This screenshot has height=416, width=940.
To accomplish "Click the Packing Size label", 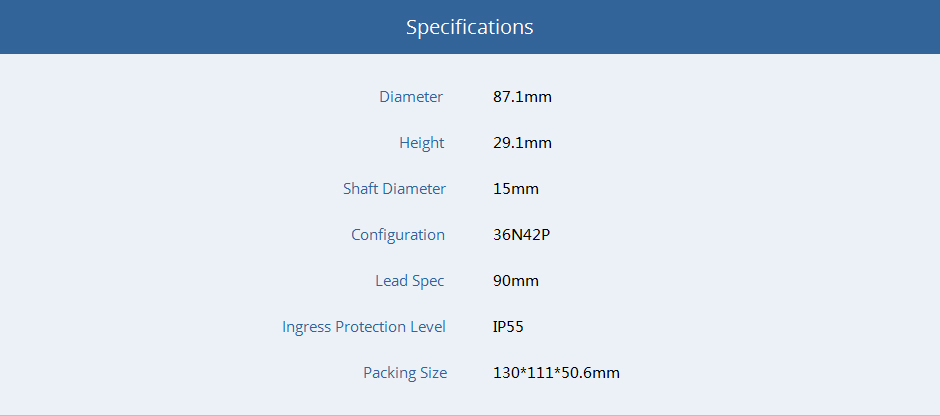I will [405, 373].
